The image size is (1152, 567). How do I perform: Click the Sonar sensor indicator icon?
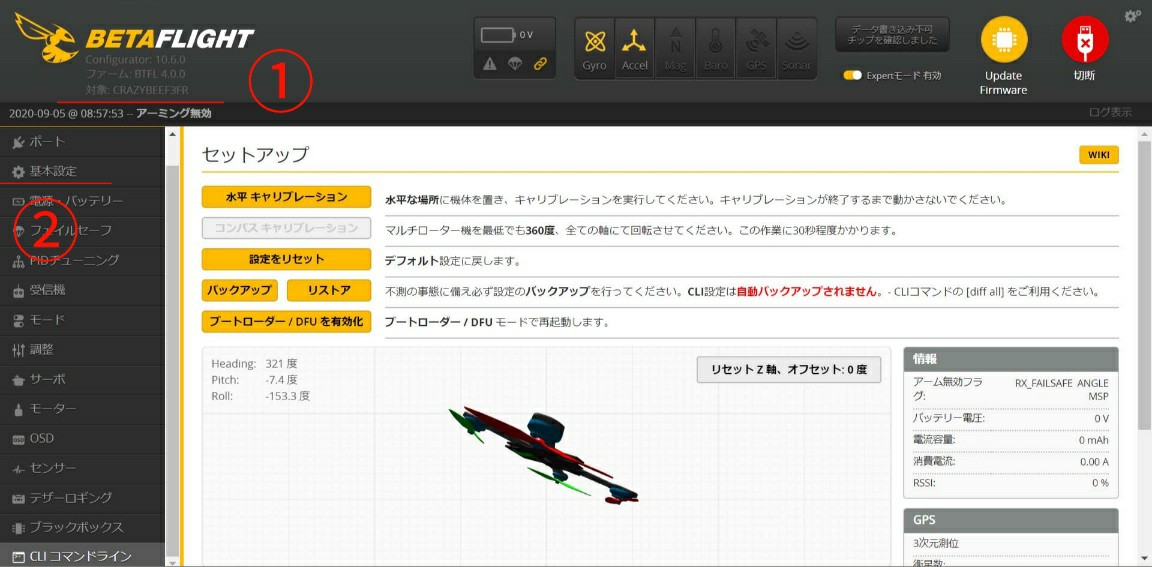(796, 41)
